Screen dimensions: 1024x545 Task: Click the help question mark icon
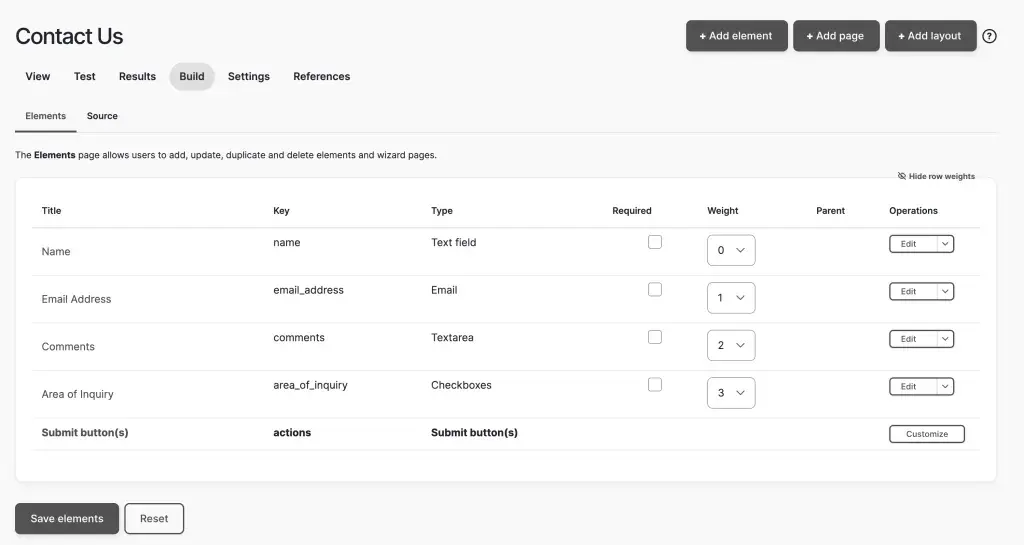point(989,36)
